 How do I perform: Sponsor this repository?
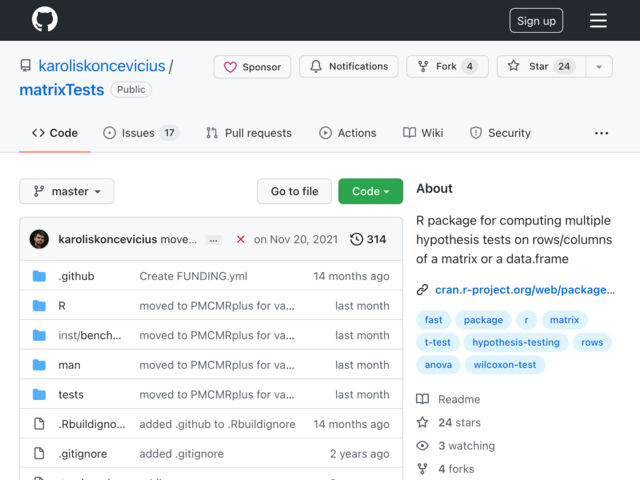click(x=252, y=67)
